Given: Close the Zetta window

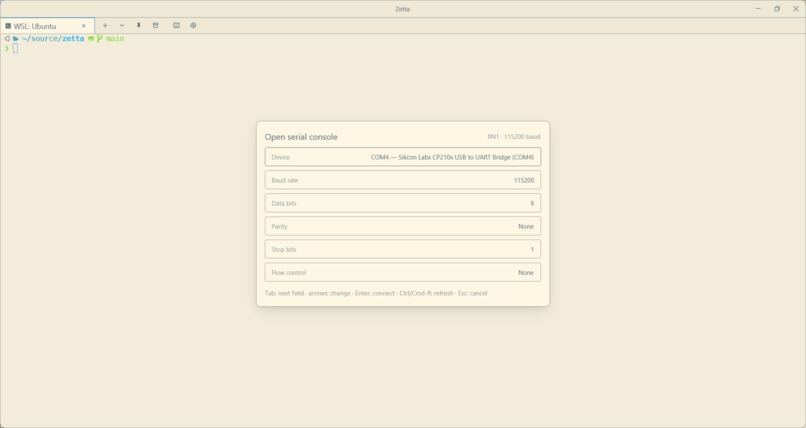Looking at the screenshot, I should pyautogui.click(x=796, y=9).
